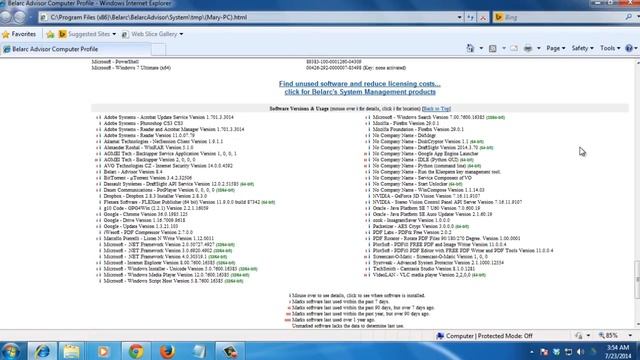Click the info icon beside Google Chrome

coord(100,214)
